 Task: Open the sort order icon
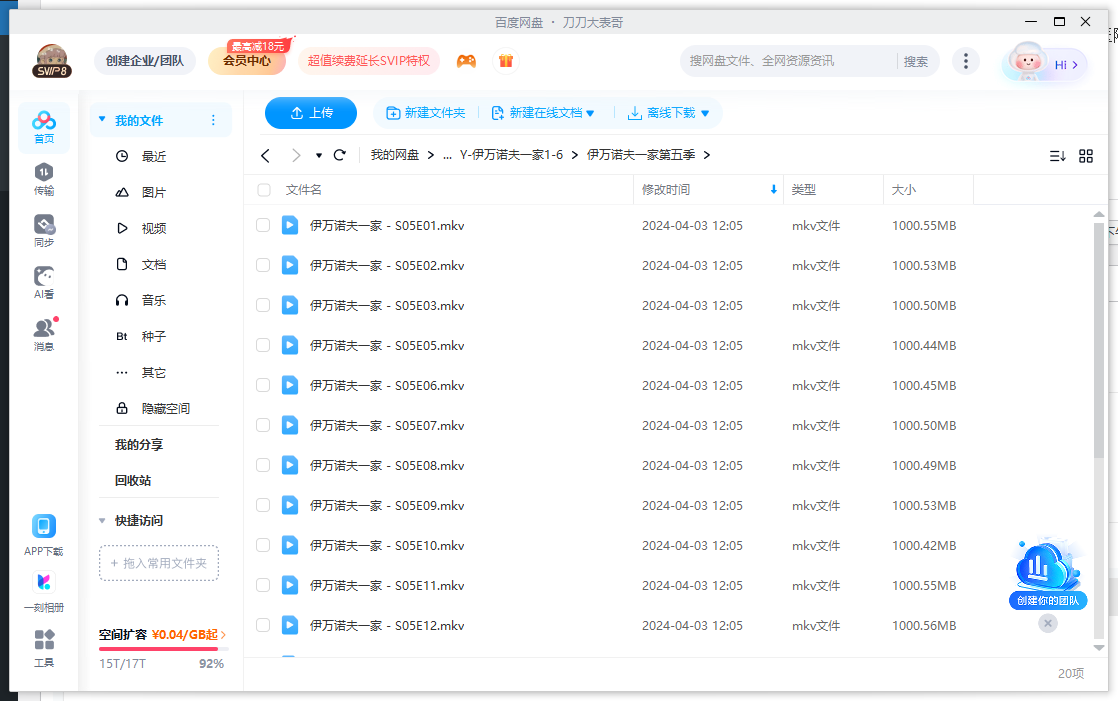(x=1057, y=156)
